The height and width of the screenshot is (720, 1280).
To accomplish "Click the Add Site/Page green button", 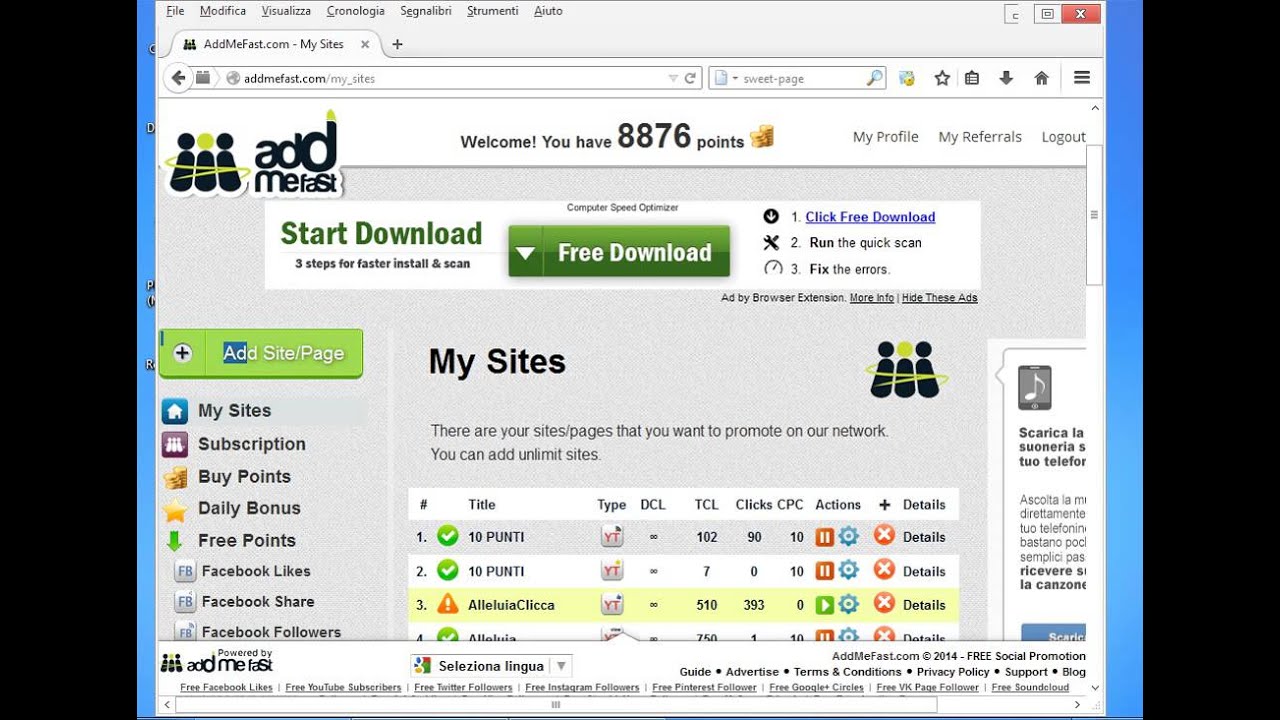I will coord(261,353).
